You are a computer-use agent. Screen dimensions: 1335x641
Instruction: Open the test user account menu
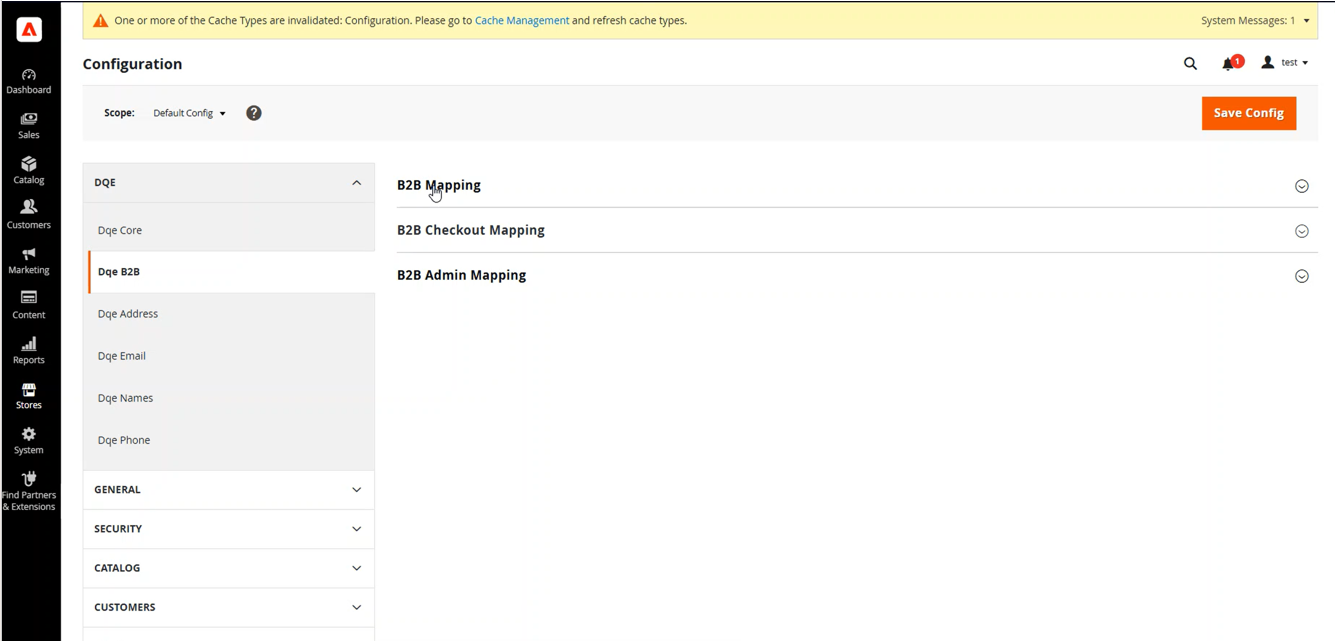pos(1286,63)
